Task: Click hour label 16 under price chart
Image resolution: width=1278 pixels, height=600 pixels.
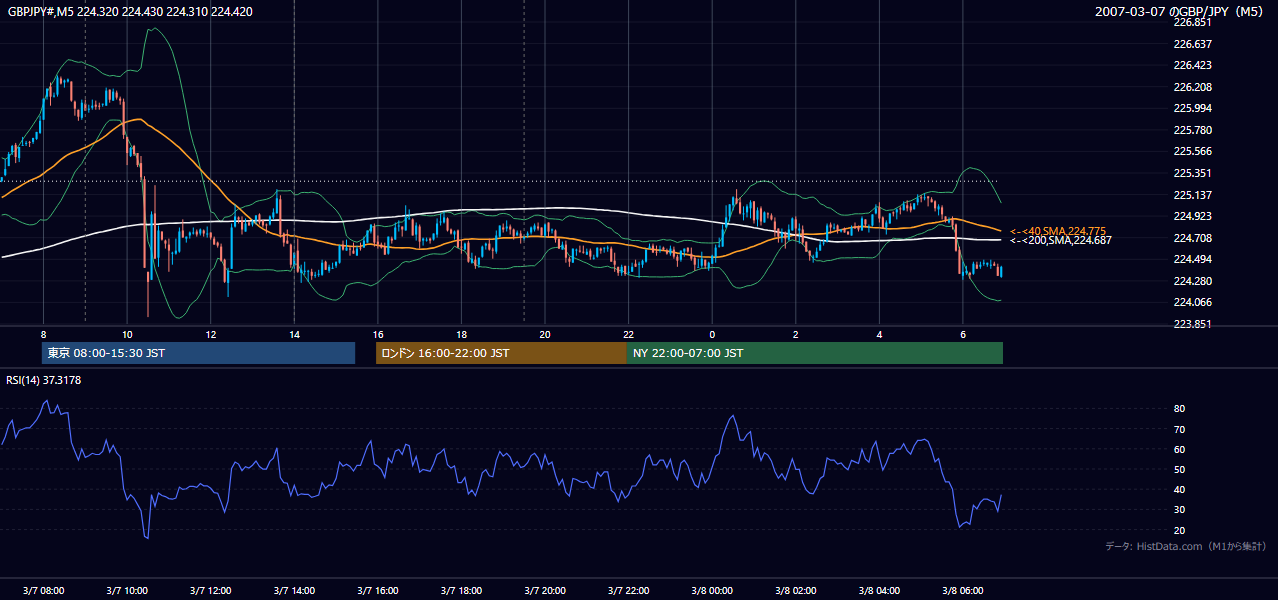Action: tap(378, 334)
